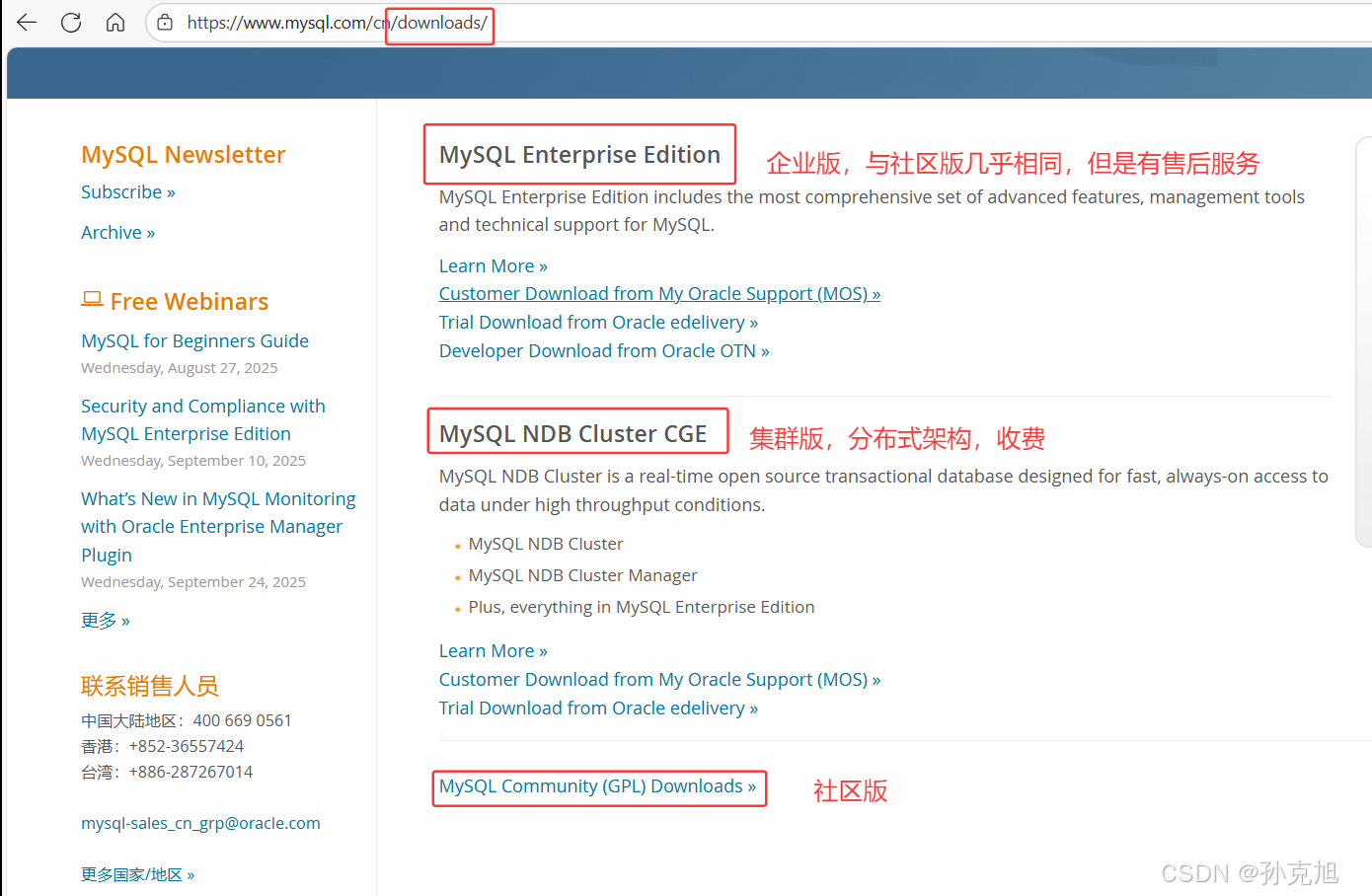Click the Free Webinars laptop icon

[x=92, y=299]
